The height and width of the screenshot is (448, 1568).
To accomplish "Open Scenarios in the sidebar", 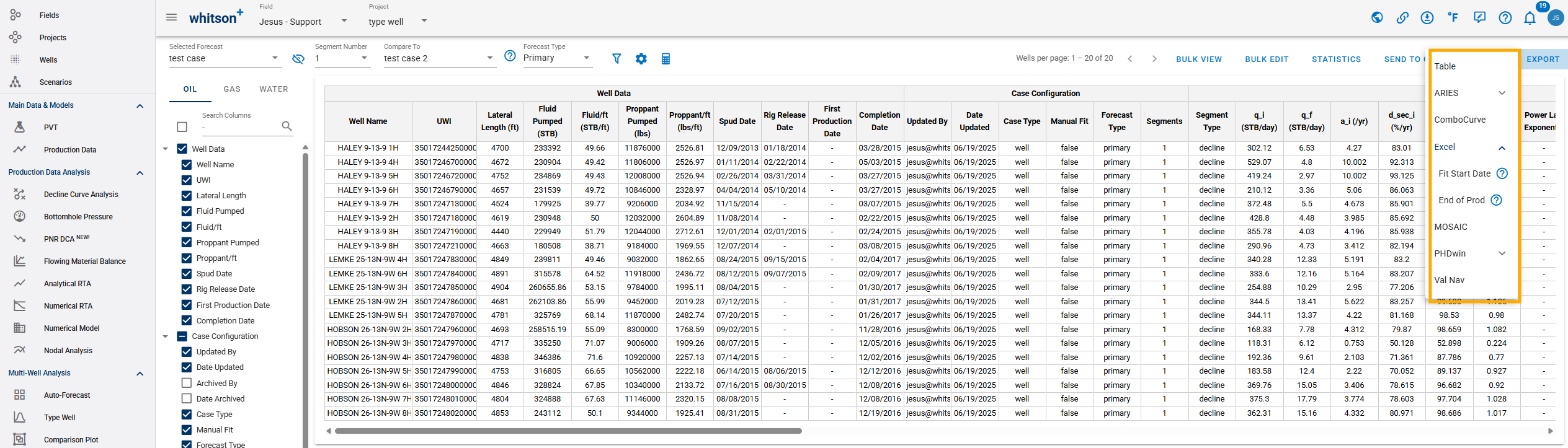I will pyautogui.click(x=56, y=82).
